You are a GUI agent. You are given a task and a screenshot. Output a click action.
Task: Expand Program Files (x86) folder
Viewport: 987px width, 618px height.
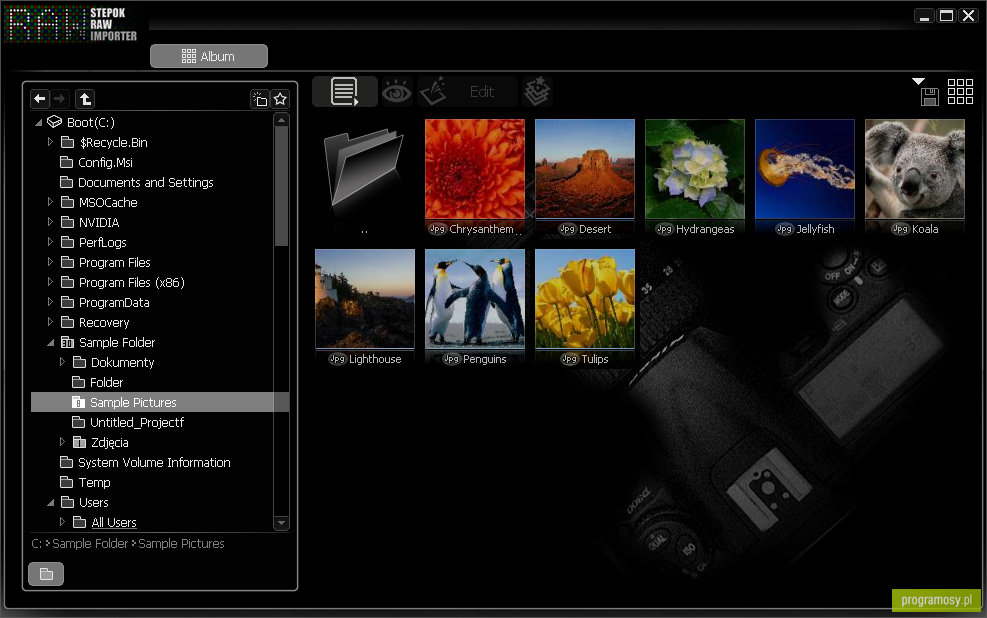tap(50, 282)
